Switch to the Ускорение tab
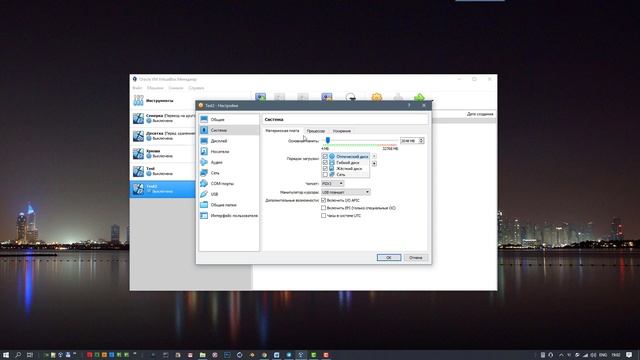Image resolution: width=640 pixels, height=360 pixels. tap(342, 131)
